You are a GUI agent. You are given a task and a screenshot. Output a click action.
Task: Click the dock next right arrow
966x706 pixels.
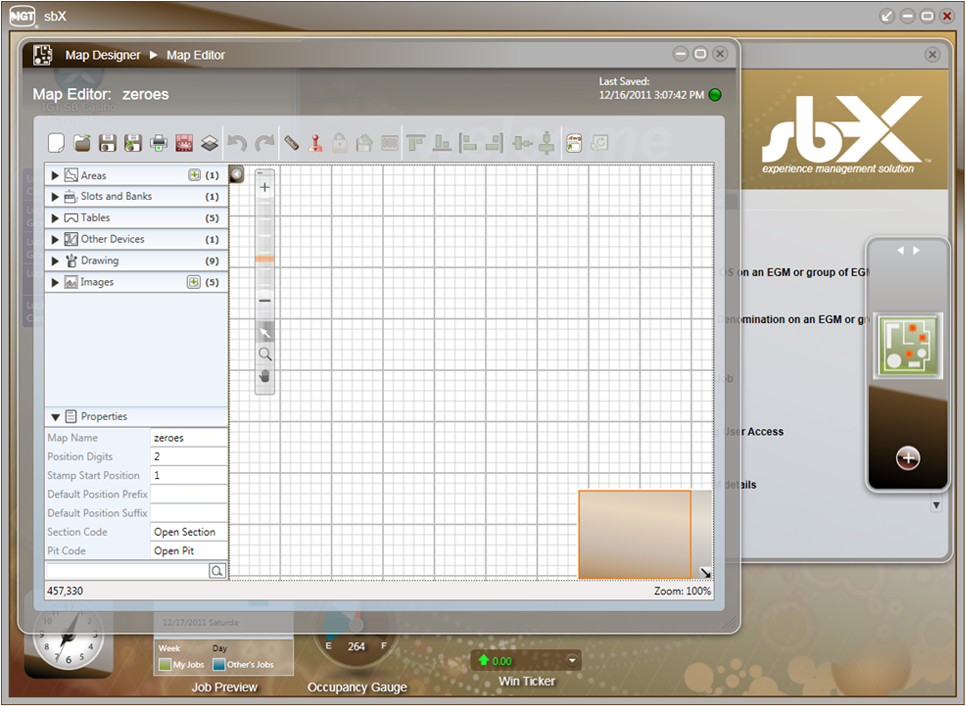(917, 251)
